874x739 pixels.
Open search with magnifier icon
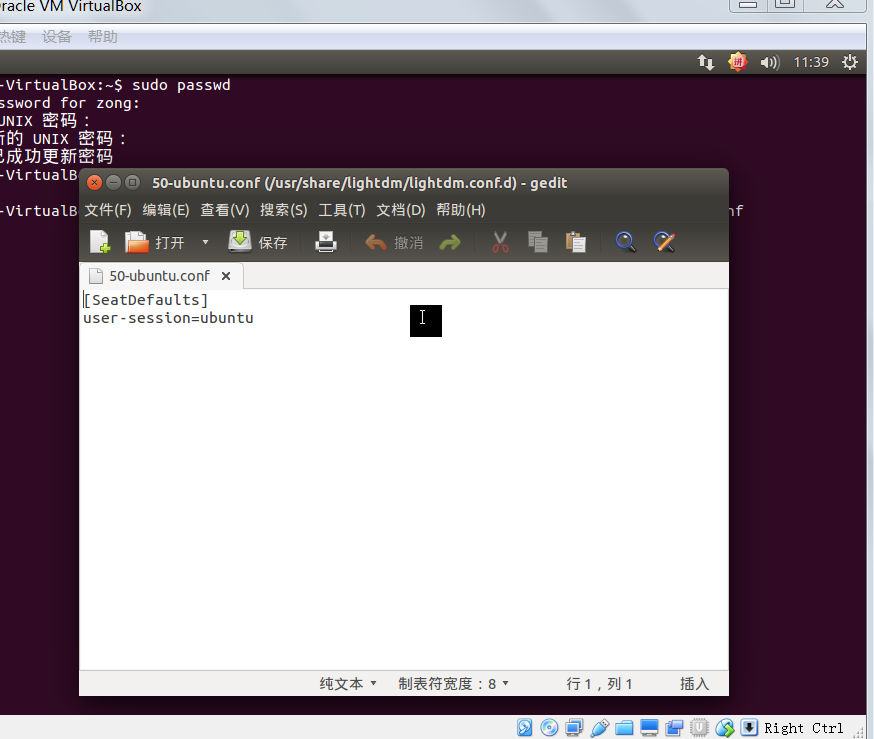[x=625, y=242]
